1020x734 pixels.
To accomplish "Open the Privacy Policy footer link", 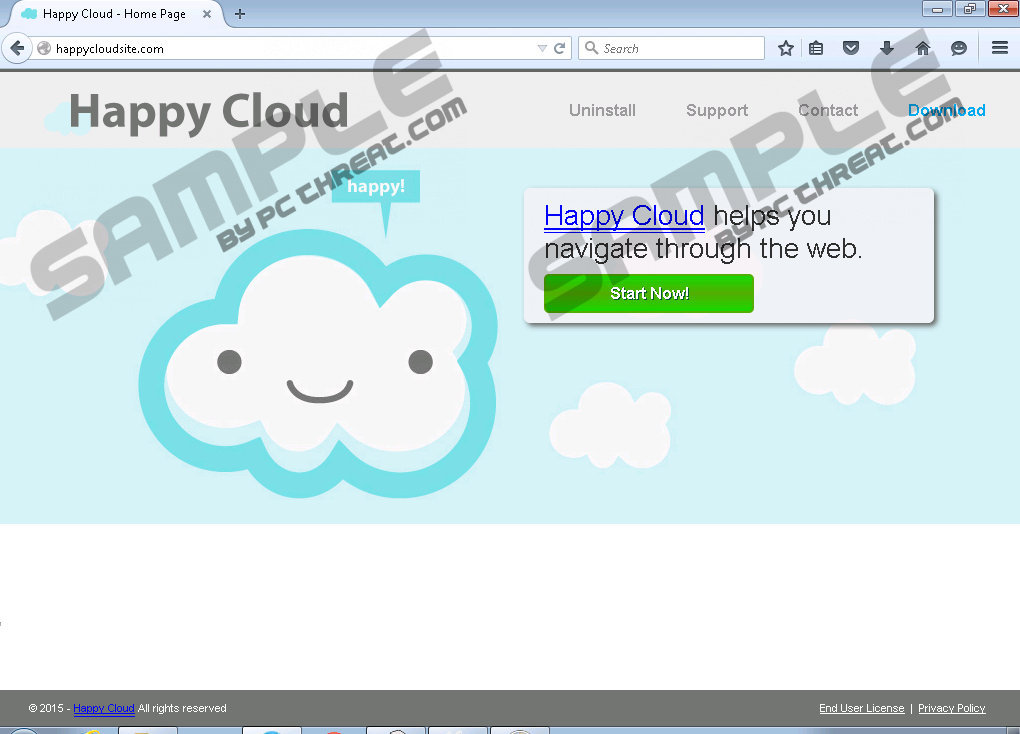I will 951,708.
